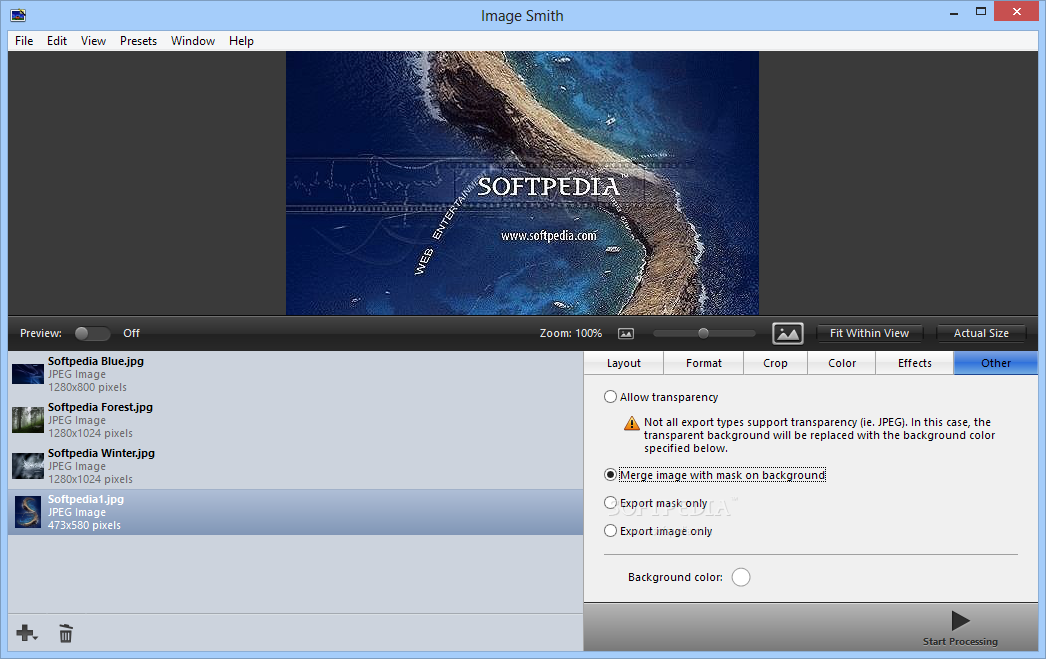Click the 'Zoom: 100%' label

pyautogui.click(x=570, y=333)
